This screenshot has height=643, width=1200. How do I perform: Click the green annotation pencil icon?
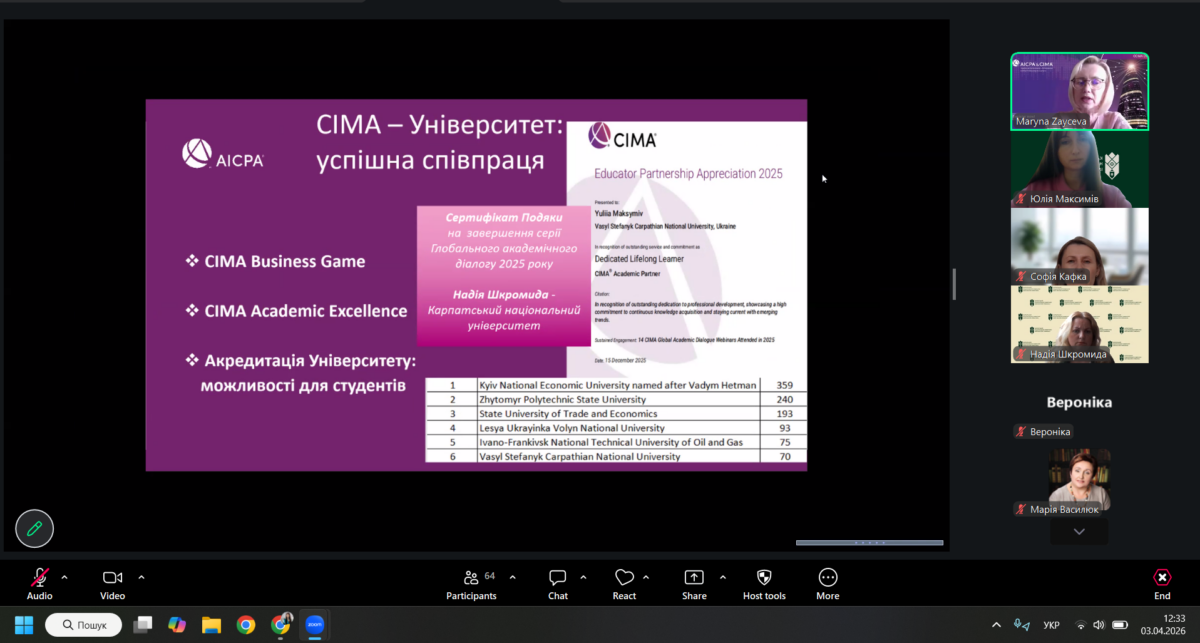tap(34, 528)
